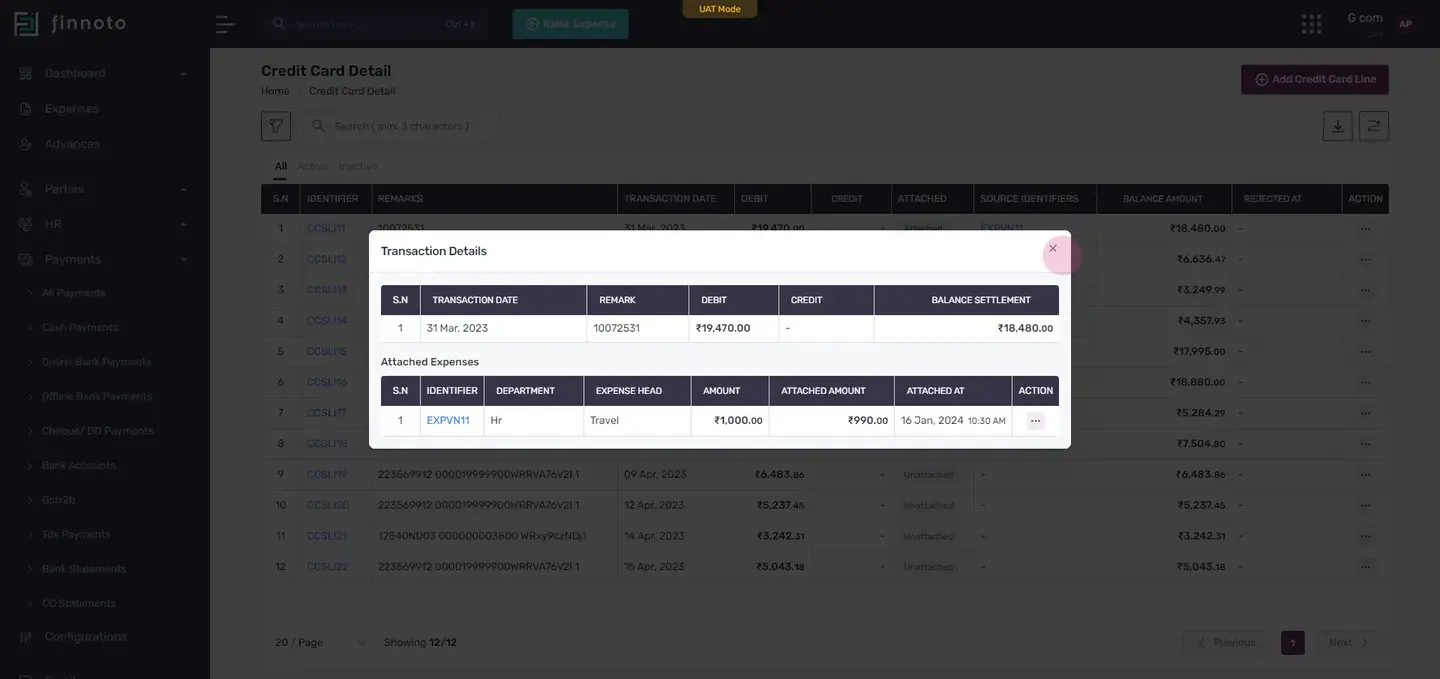
Task: Toggle the sidebar collapse hamburger icon
Action: (225, 24)
